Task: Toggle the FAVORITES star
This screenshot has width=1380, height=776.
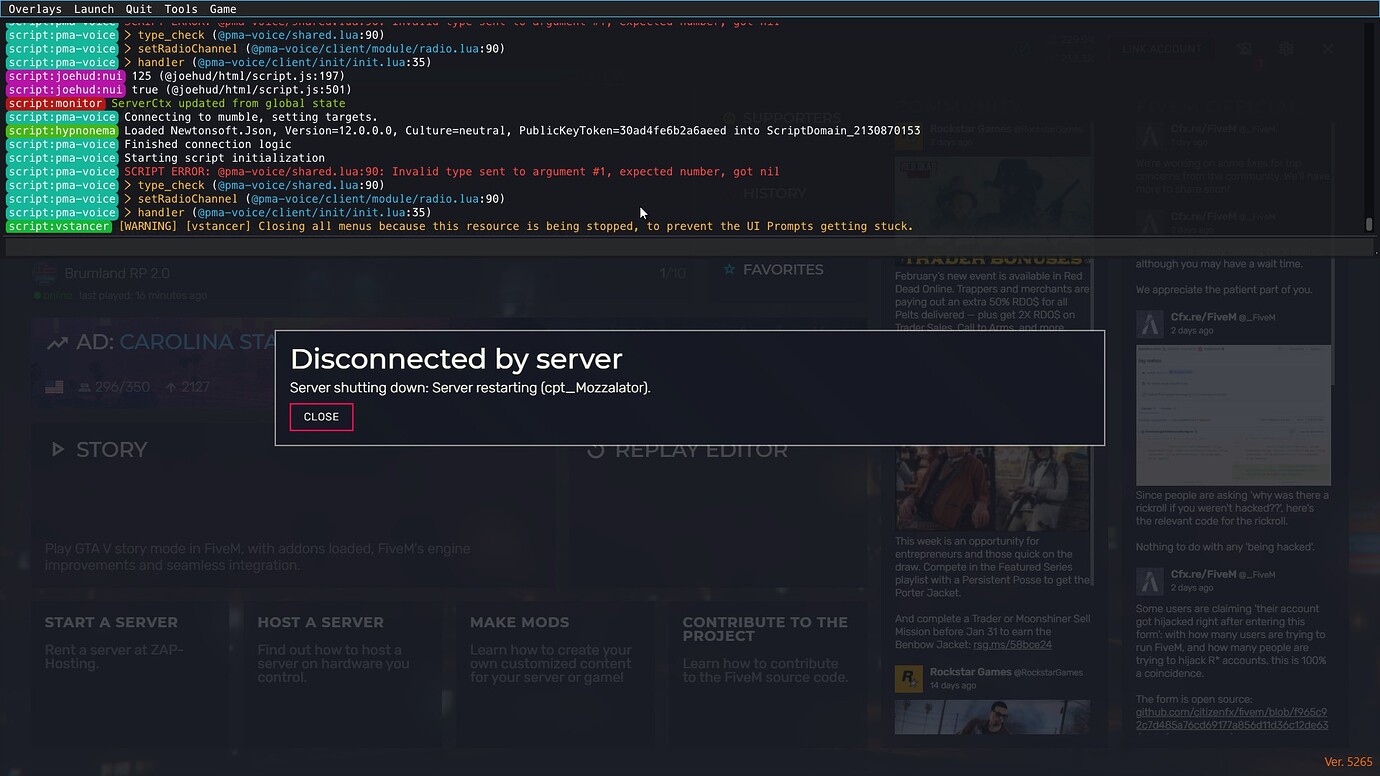Action: click(x=731, y=269)
